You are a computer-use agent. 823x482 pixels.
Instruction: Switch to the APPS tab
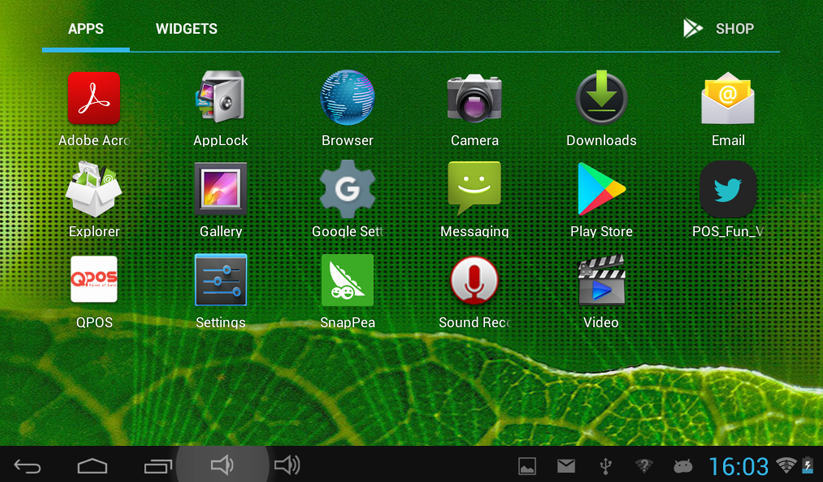[86, 28]
